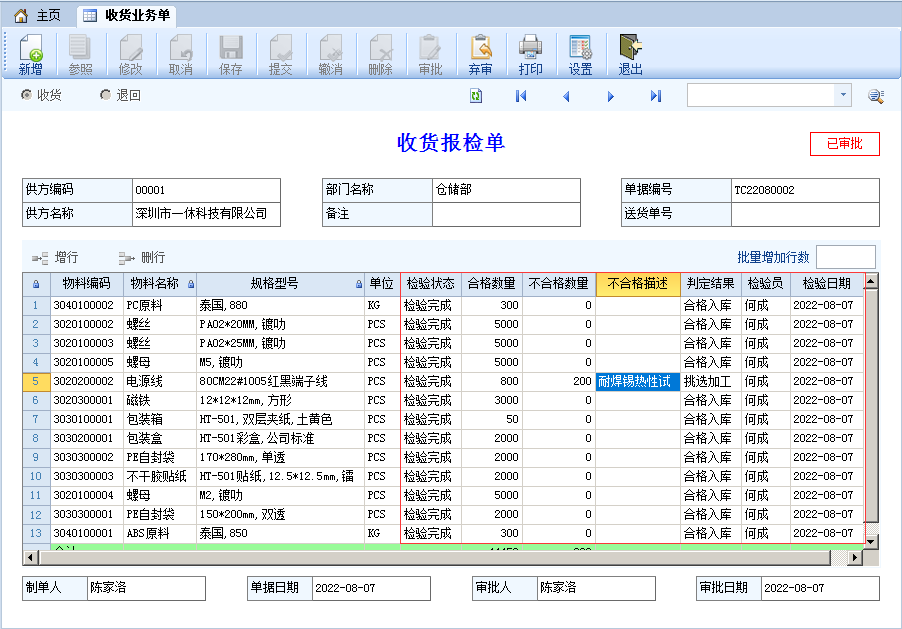Click the 新增 (New) toolbar icon

tap(30, 55)
